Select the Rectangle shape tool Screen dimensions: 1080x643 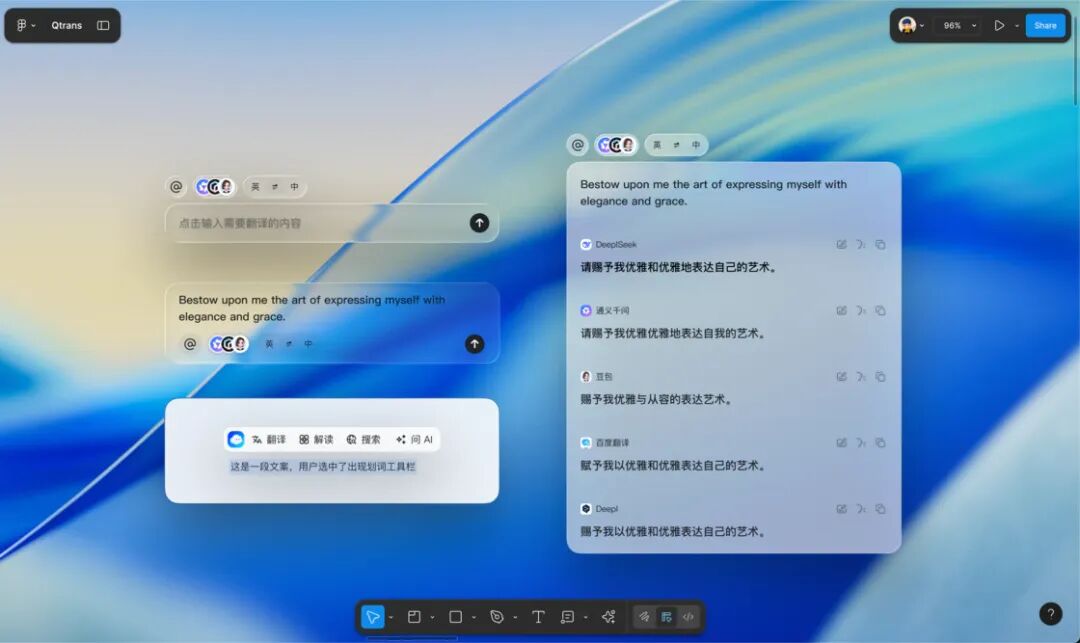click(x=455, y=617)
